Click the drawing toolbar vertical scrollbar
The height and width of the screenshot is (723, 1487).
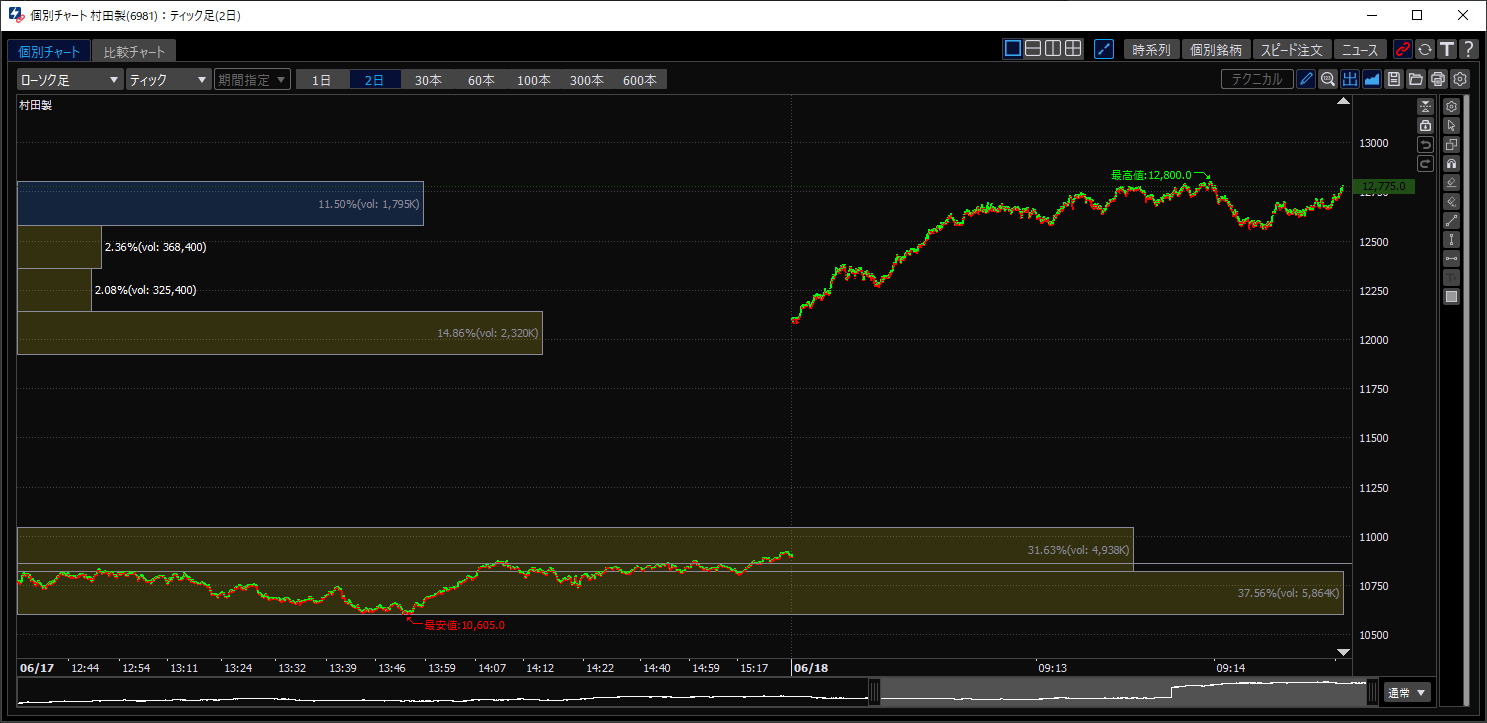pyautogui.click(x=1467, y=400)
